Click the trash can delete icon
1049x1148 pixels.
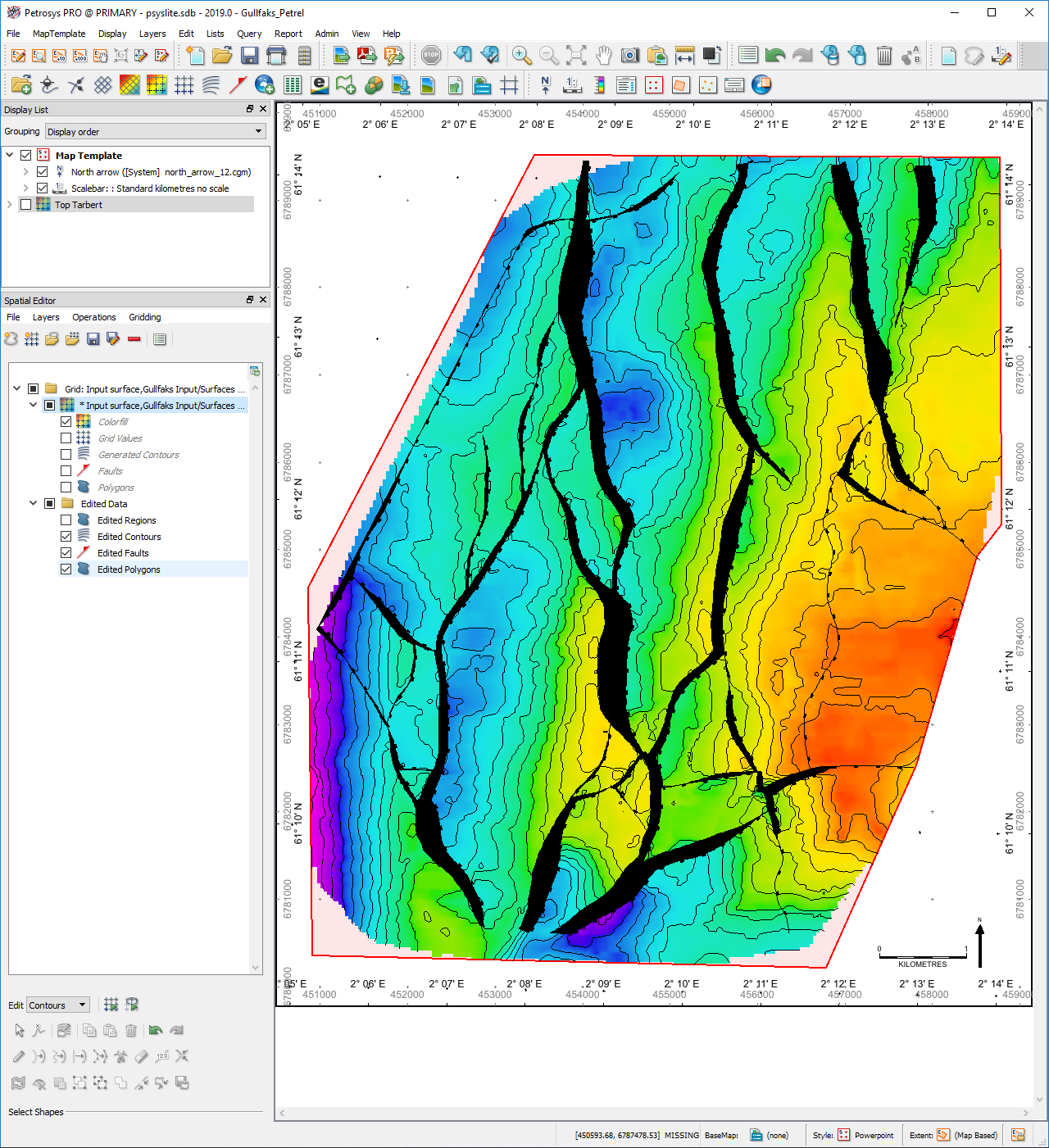pos(883,56)
